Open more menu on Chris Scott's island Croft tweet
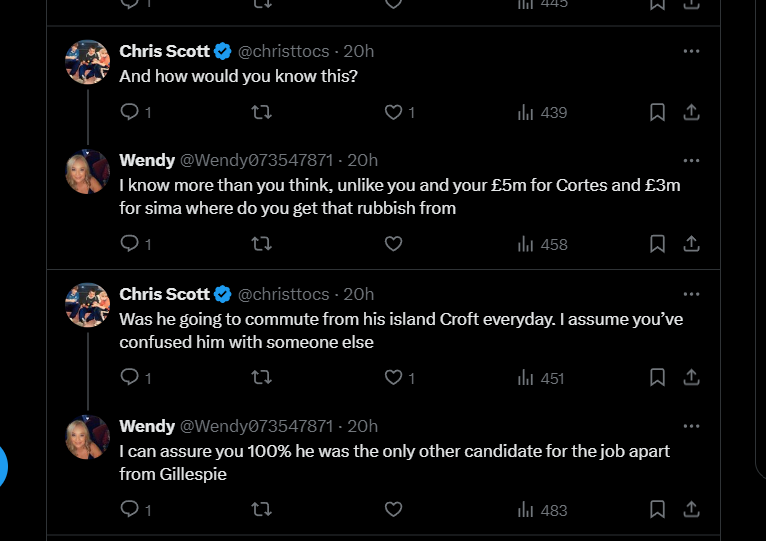 [691, 294]
